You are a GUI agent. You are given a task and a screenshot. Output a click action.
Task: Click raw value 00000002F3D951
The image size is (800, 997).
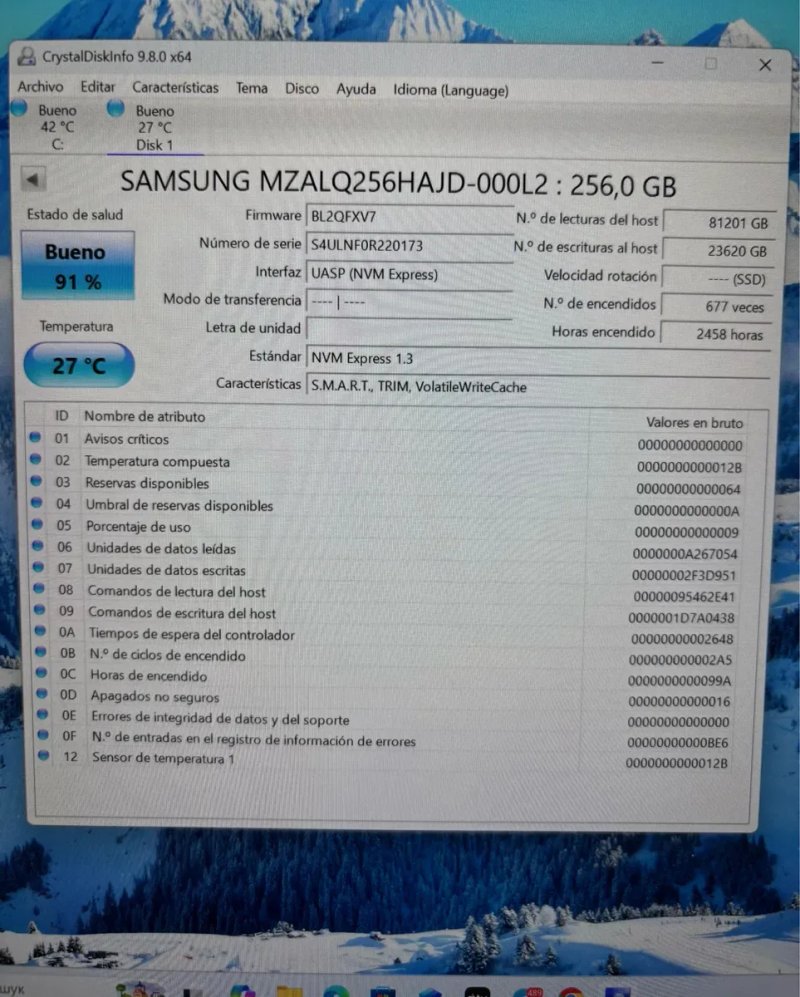pyautogui.click(x=684, y=575)
